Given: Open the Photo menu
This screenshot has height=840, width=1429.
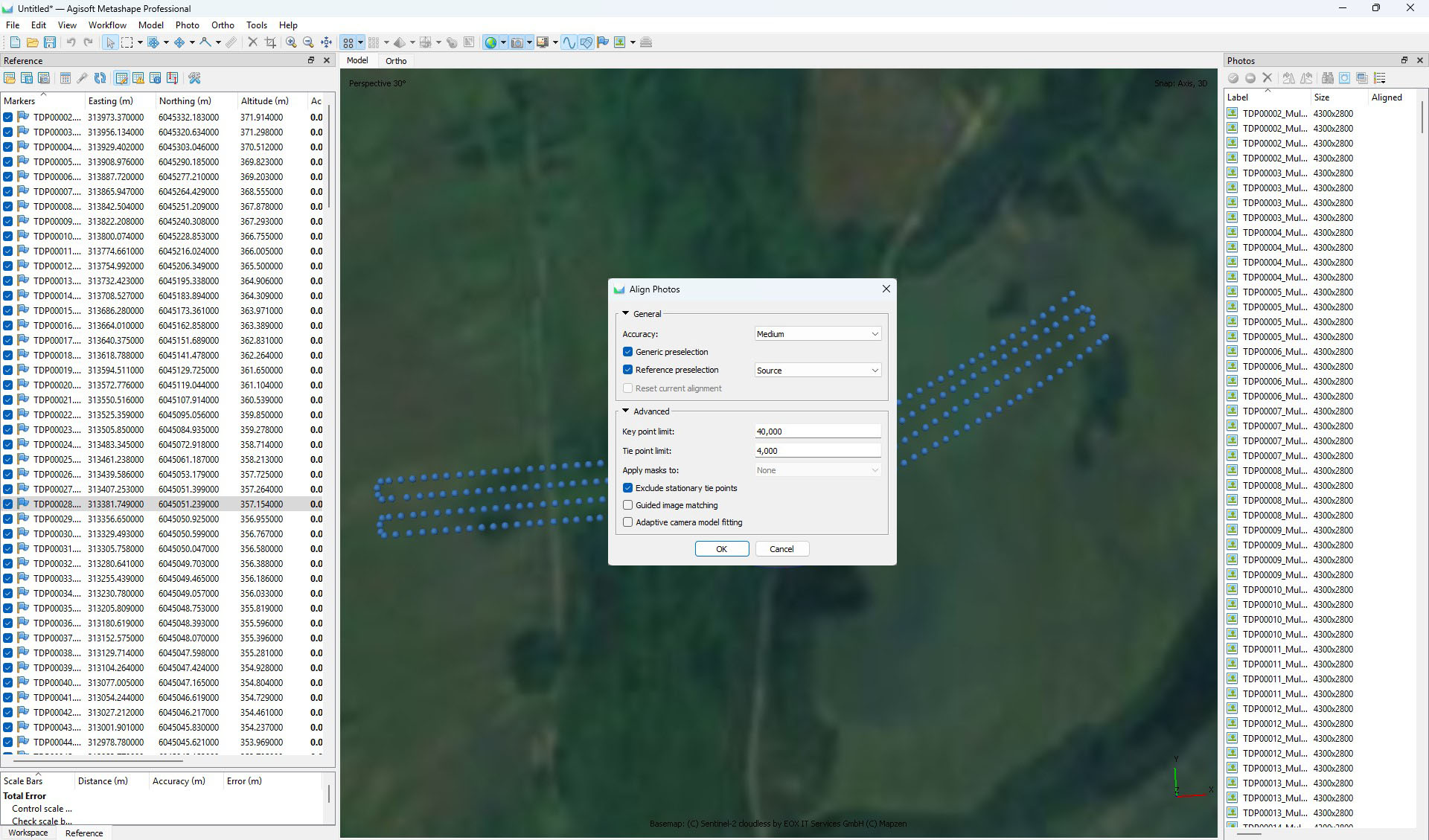Looking at the screenshot, I should (x=188, y=25).
